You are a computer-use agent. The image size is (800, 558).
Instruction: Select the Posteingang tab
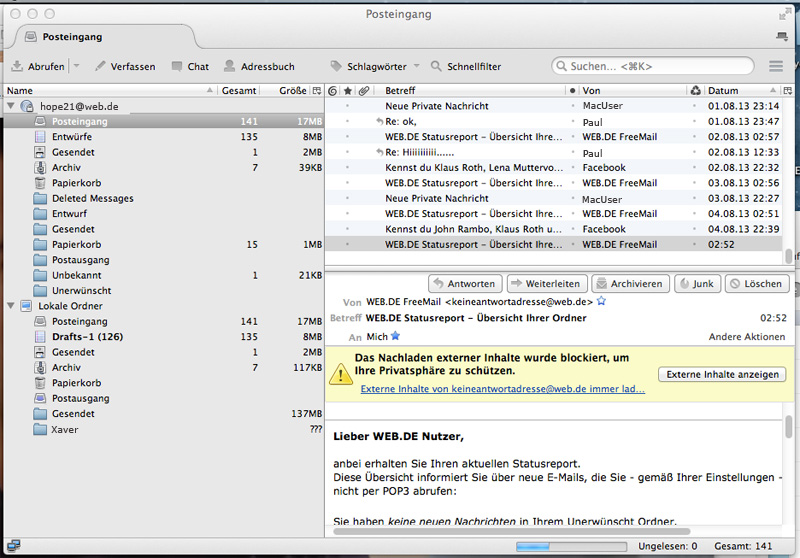point(70,37)
